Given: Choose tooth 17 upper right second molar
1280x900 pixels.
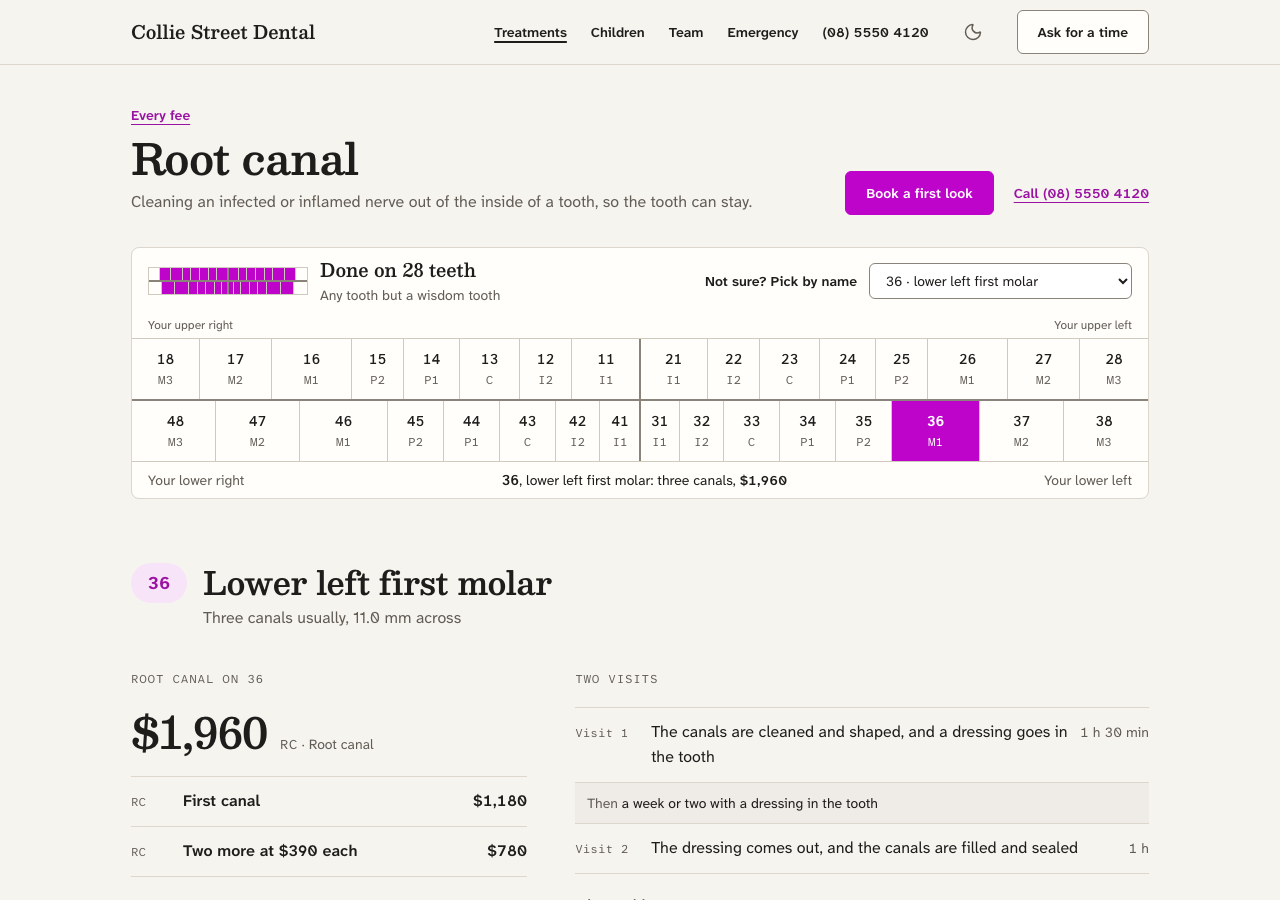Looking at the screenshot, I should [236, 369].
